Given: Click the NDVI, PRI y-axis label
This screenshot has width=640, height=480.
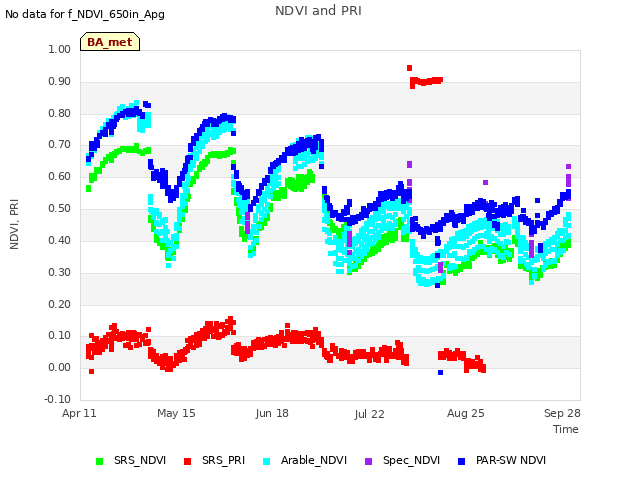Looking at the screenshot, I should (x=14, y=224).
